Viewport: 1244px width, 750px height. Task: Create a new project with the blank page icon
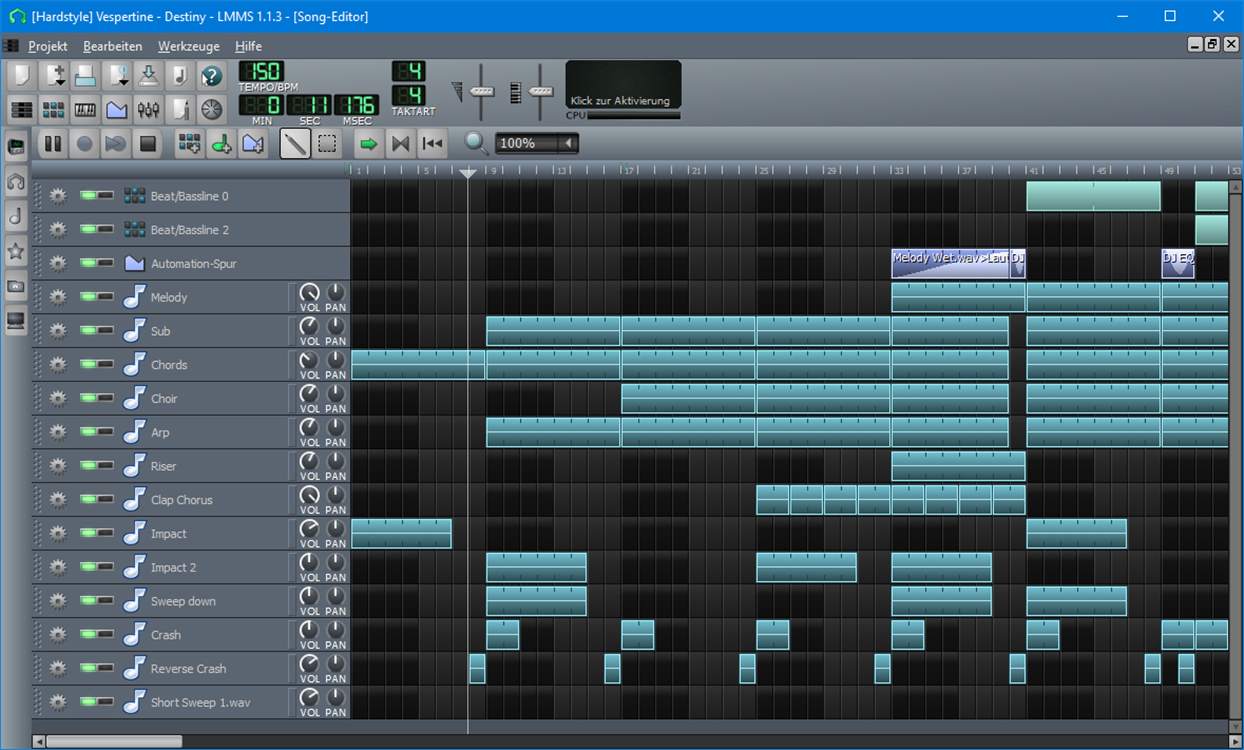[x=21, y=76]
